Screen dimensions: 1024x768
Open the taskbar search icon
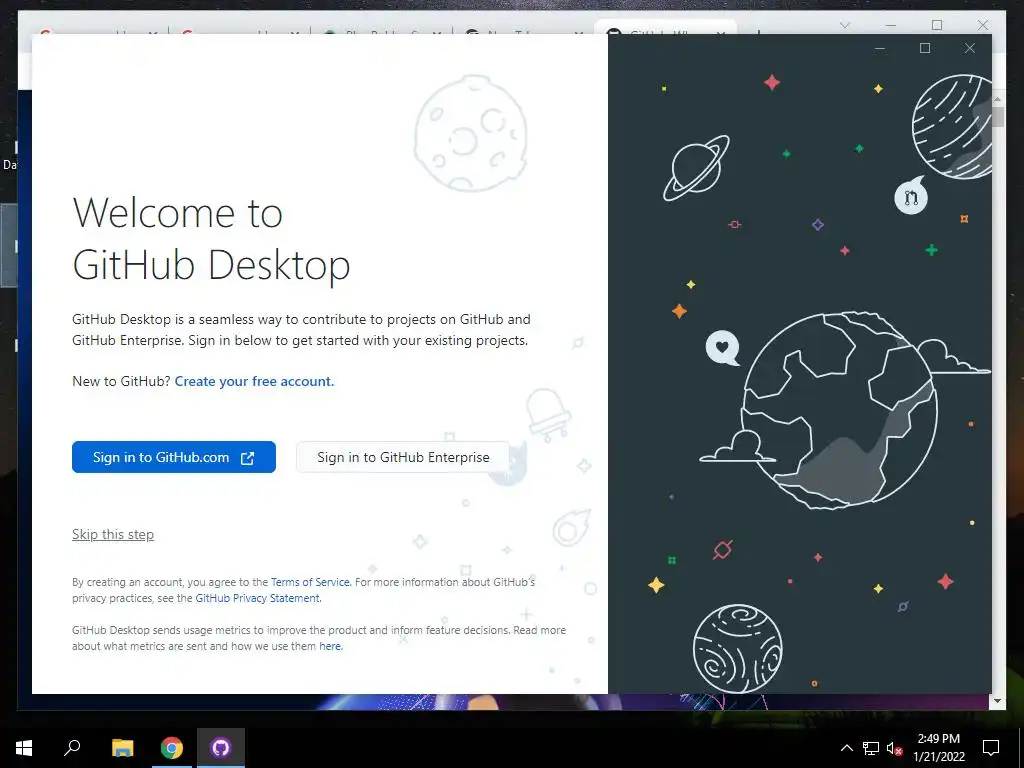[x=72, y=748]
